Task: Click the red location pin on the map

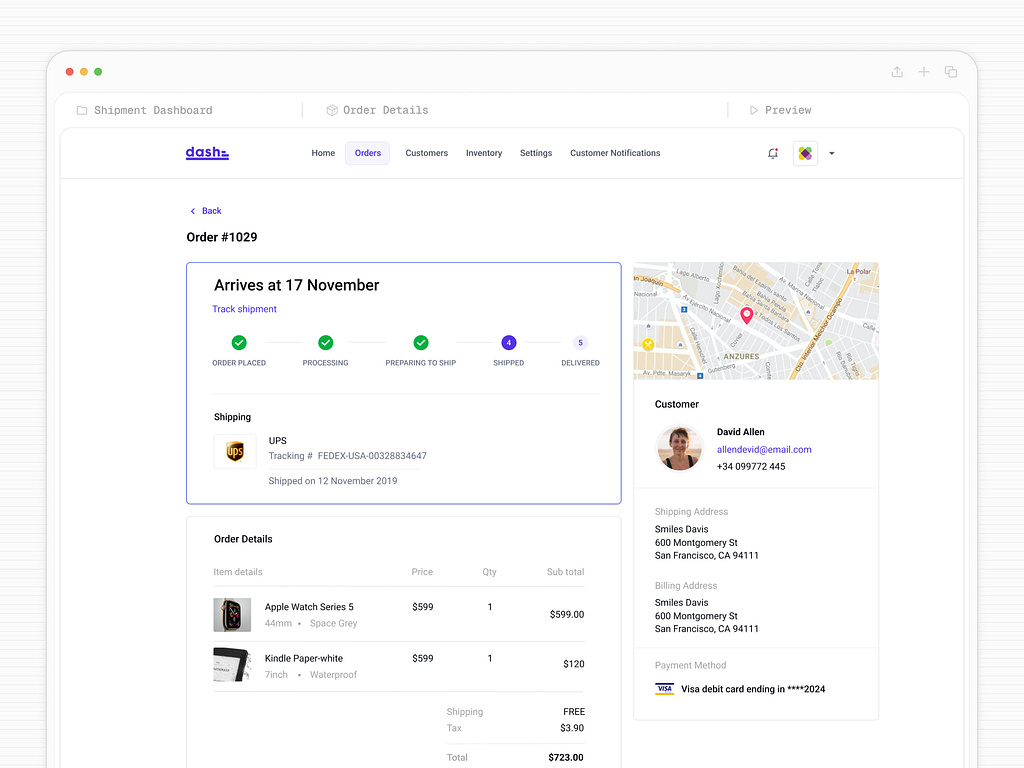Action: [746, 314]
